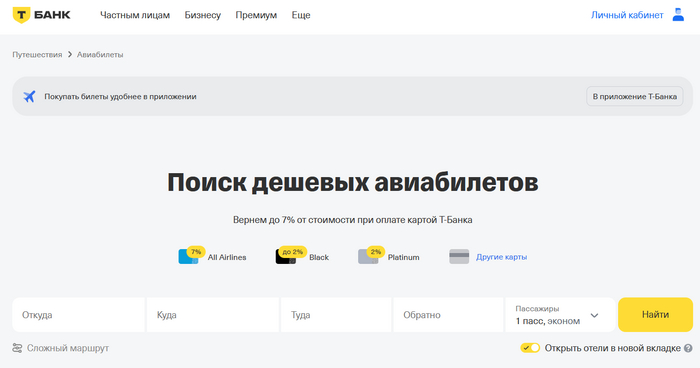
Task: Click the breadcrumb chevron separator
Action: pos(70,54)
